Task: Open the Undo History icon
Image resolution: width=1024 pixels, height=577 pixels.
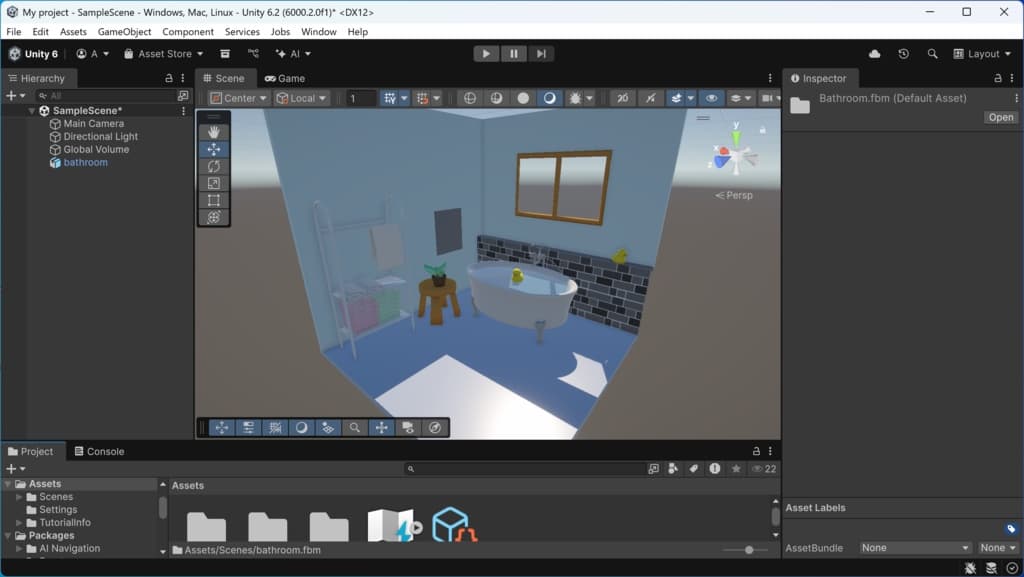Action: pyautogui.click(x=904, y=54)
